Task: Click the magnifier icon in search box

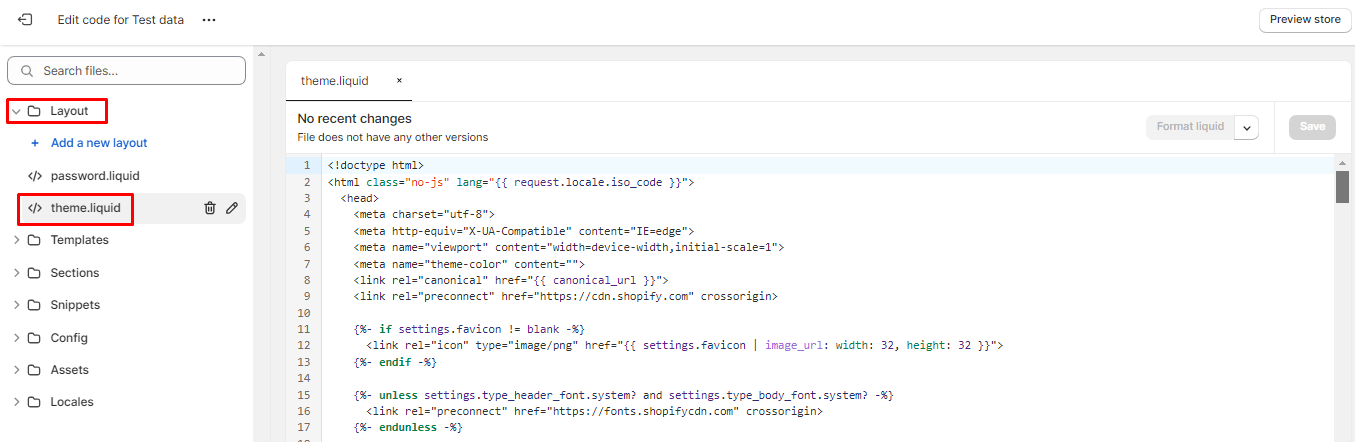Action: tap(27, 71)
